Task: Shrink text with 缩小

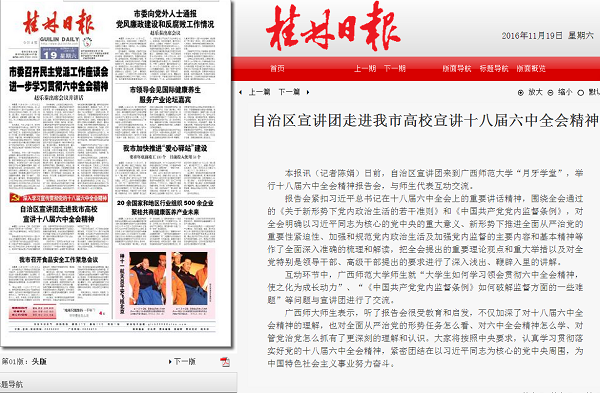Action: coord(565,92)
